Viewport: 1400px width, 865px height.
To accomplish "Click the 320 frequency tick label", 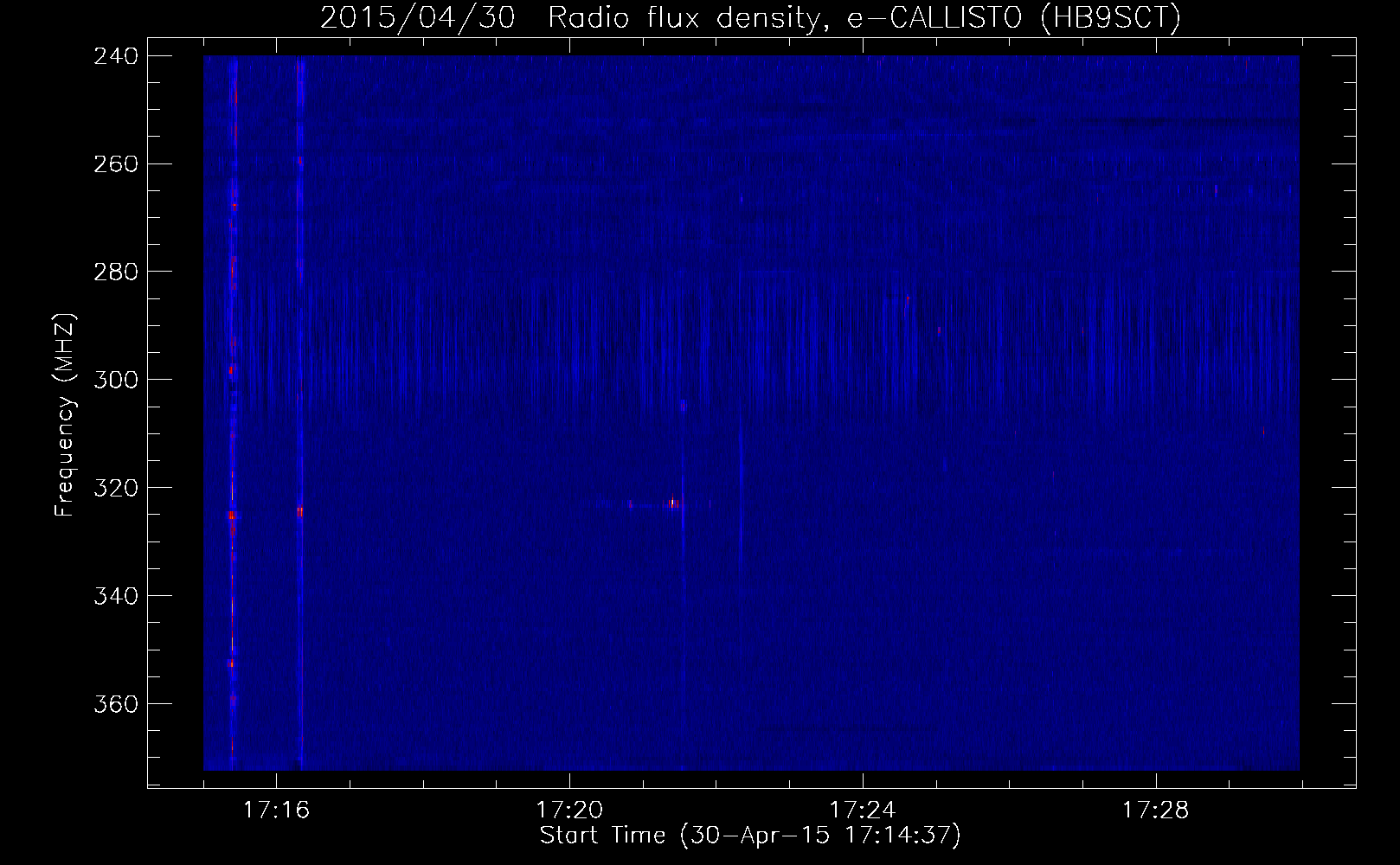I will click(116, 489).
